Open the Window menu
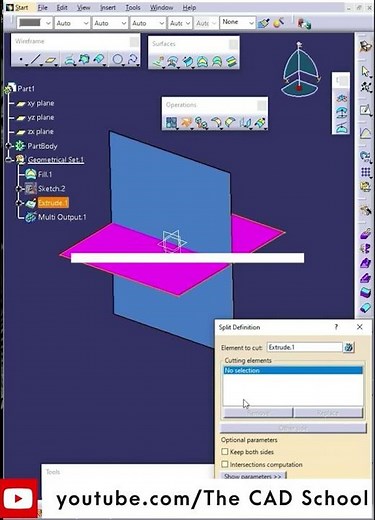This screenshot has width=375, height=520. 161,7
